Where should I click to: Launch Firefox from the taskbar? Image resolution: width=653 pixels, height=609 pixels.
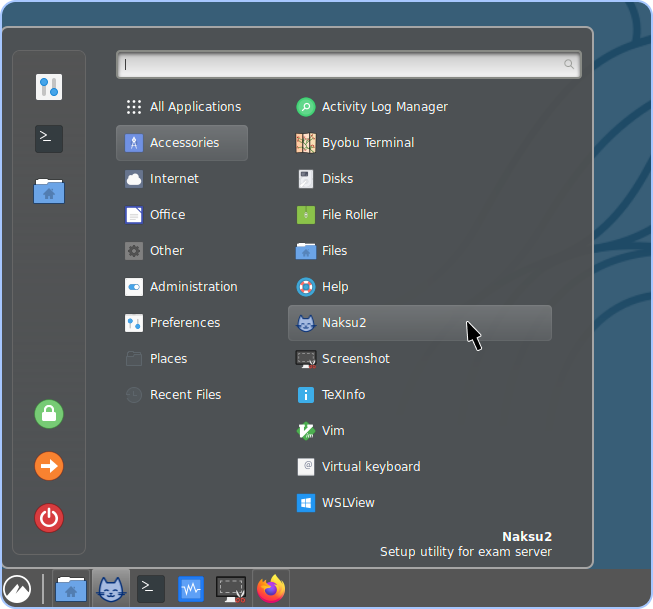pyautogui.click(x=271, y=589)
